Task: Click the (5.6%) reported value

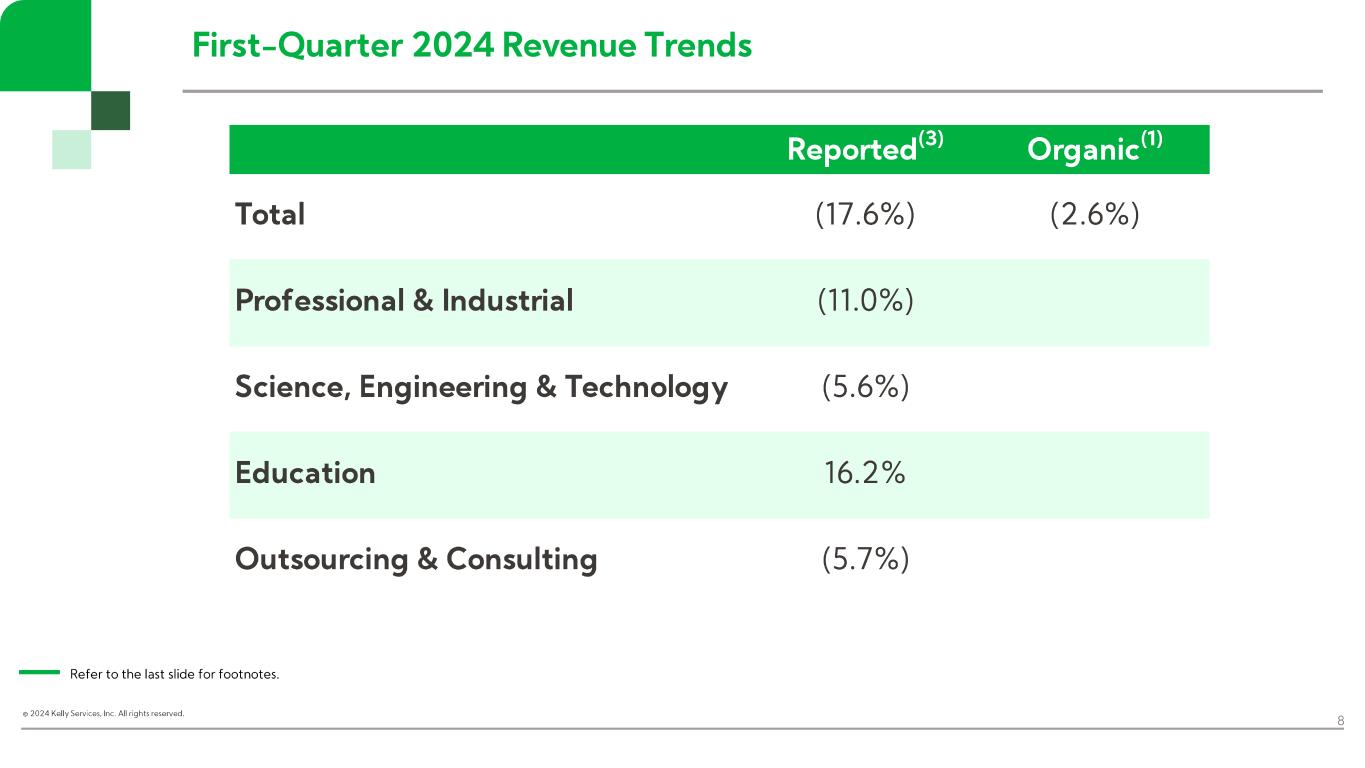Action: [865, 387]
